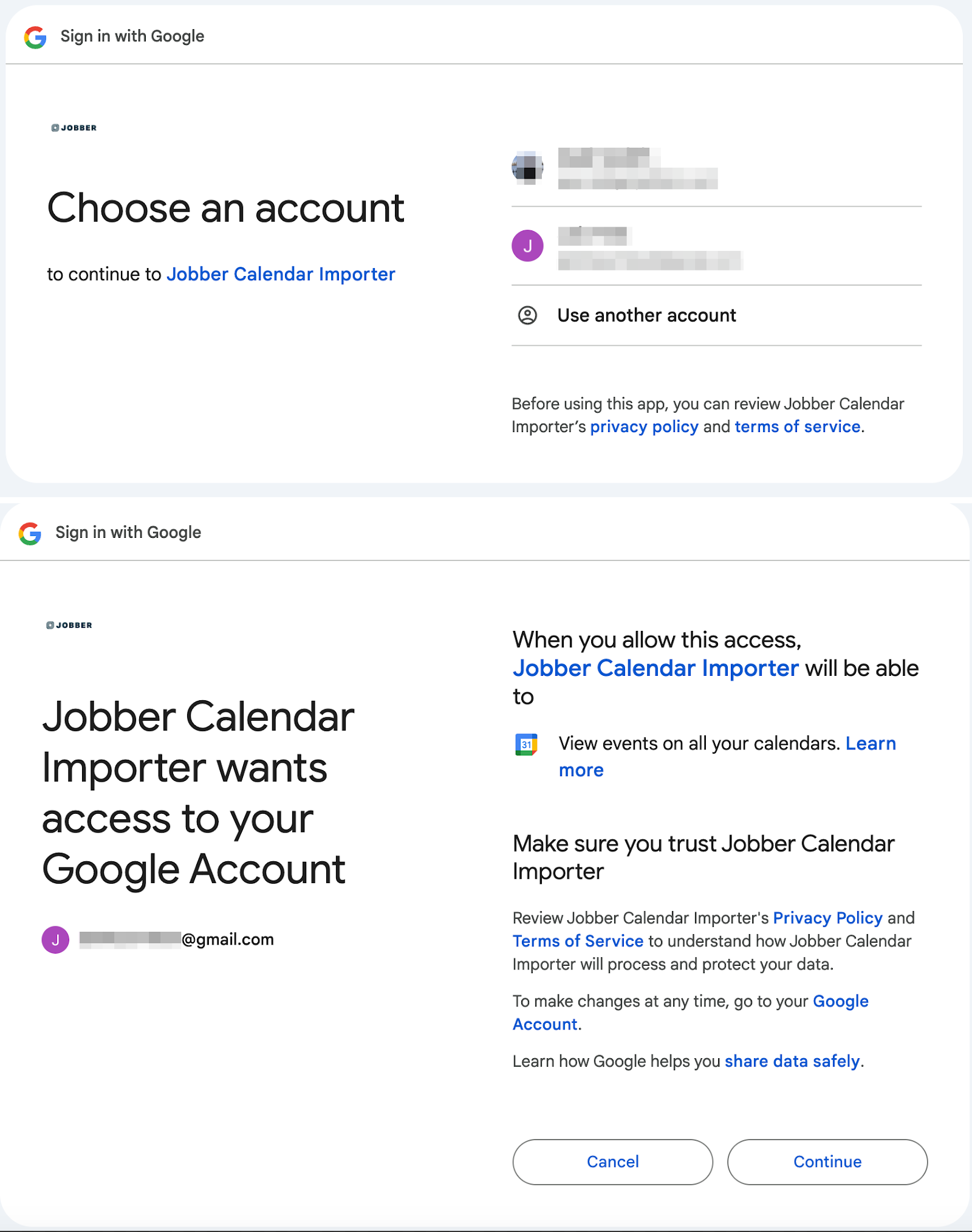This screenshot has height=1232, width=972.
Task: Click the Google logo in the lower consent header
Action: (x=30, y=533)
